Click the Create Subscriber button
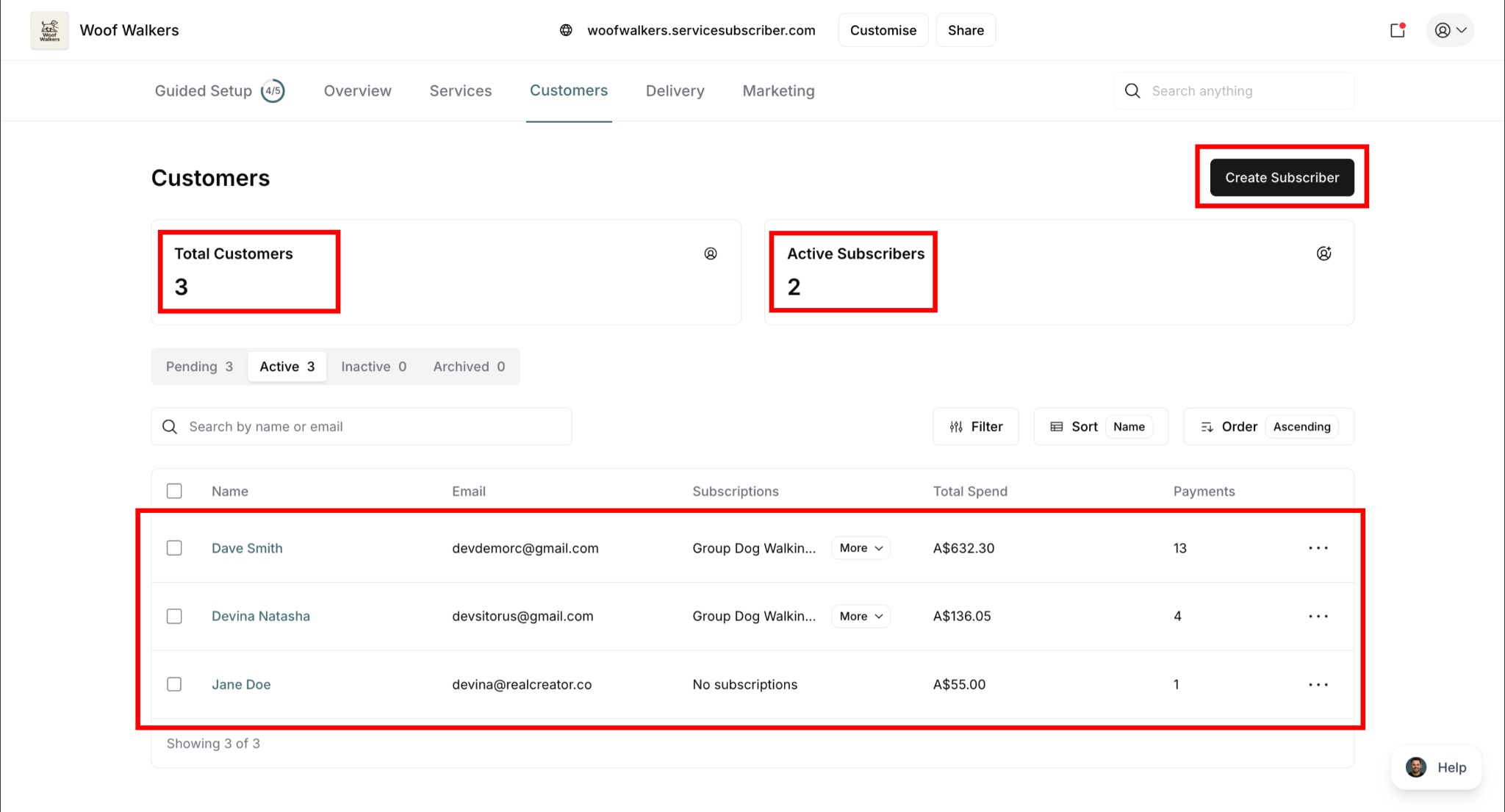Image resolution: width=1505 pixels, height=812 pixels. coord(1282,178)
